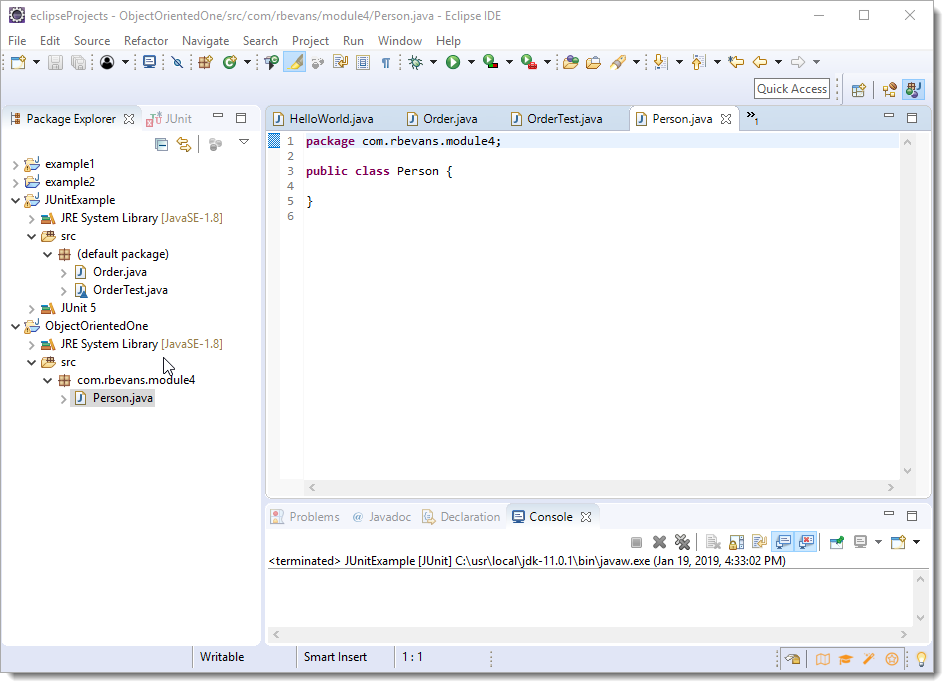Screen dimensions: 949x688
Task: Open Package Explorer View Menu triangle
Action: 244,142
